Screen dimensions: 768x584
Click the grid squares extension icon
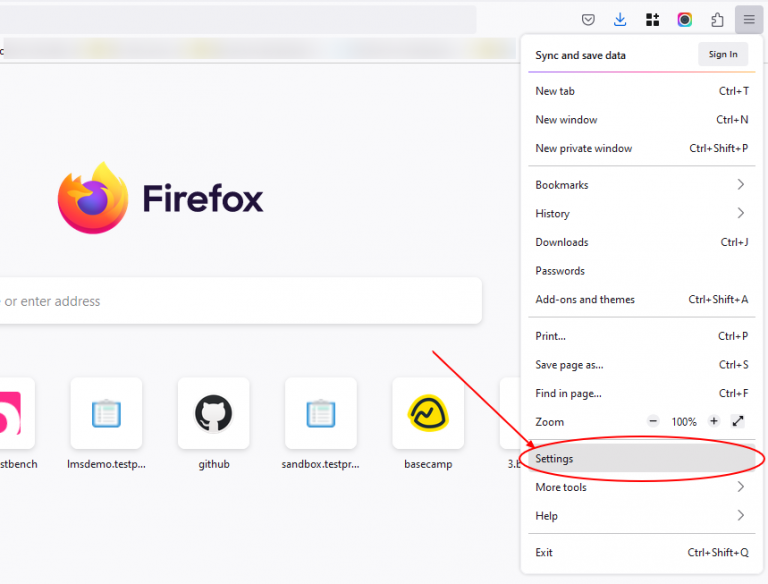pos(652,20)
